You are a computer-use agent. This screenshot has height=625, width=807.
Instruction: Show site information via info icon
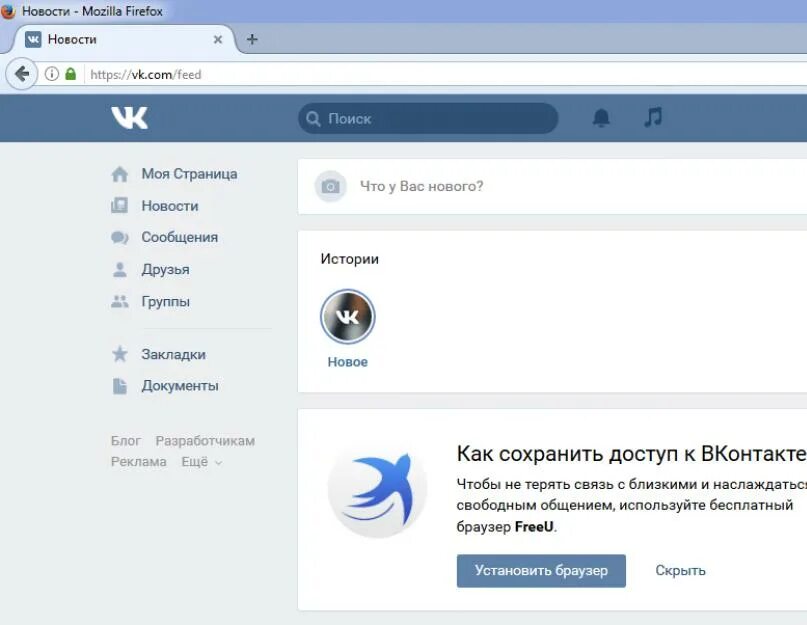click(x=51, y=74)
